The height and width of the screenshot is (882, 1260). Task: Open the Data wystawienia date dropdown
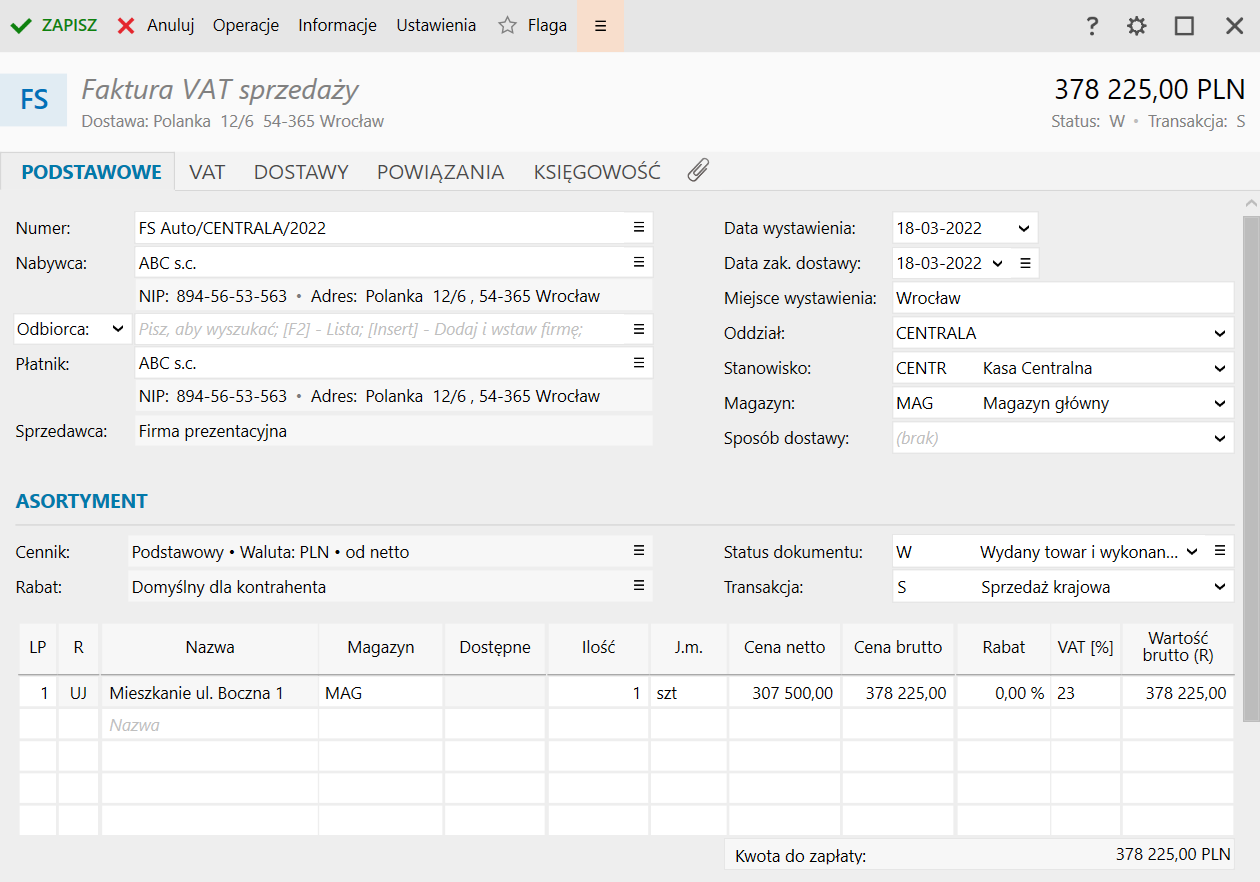click(1024, 228)
